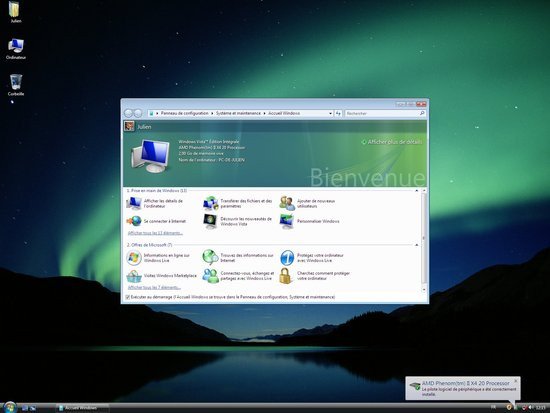Image resolution: width=550 pixels, height=413 pixels.
Task: Click Protégez votre ordinateur avec Windows Live text
Action: coord(320,258)
